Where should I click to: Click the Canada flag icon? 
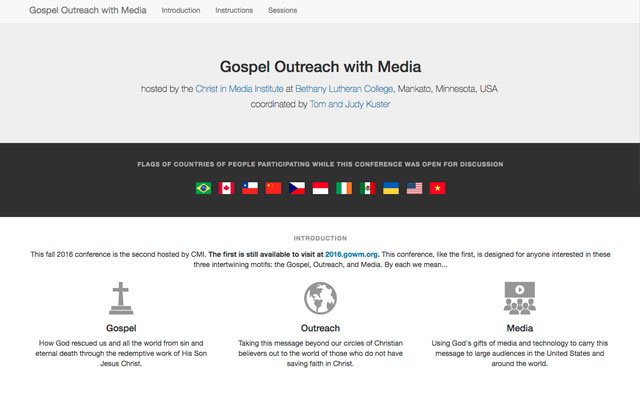click(226, 187)
